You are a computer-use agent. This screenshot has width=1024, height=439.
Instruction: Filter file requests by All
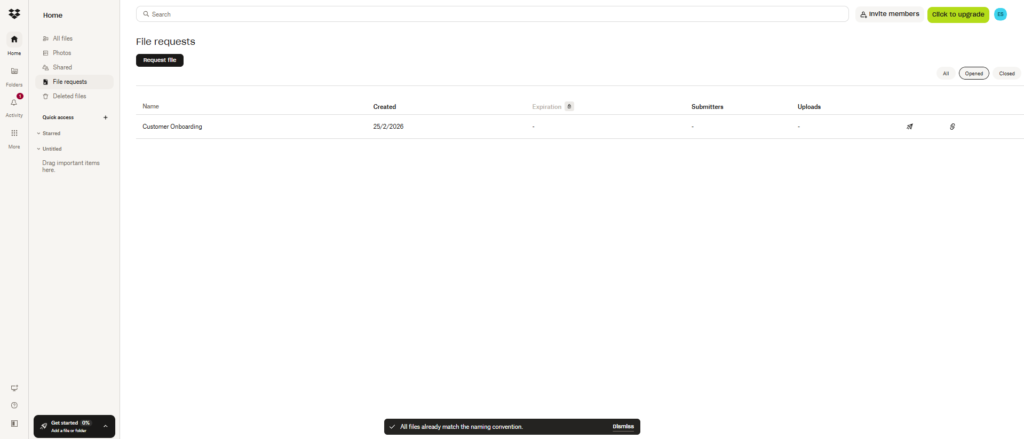945,73
